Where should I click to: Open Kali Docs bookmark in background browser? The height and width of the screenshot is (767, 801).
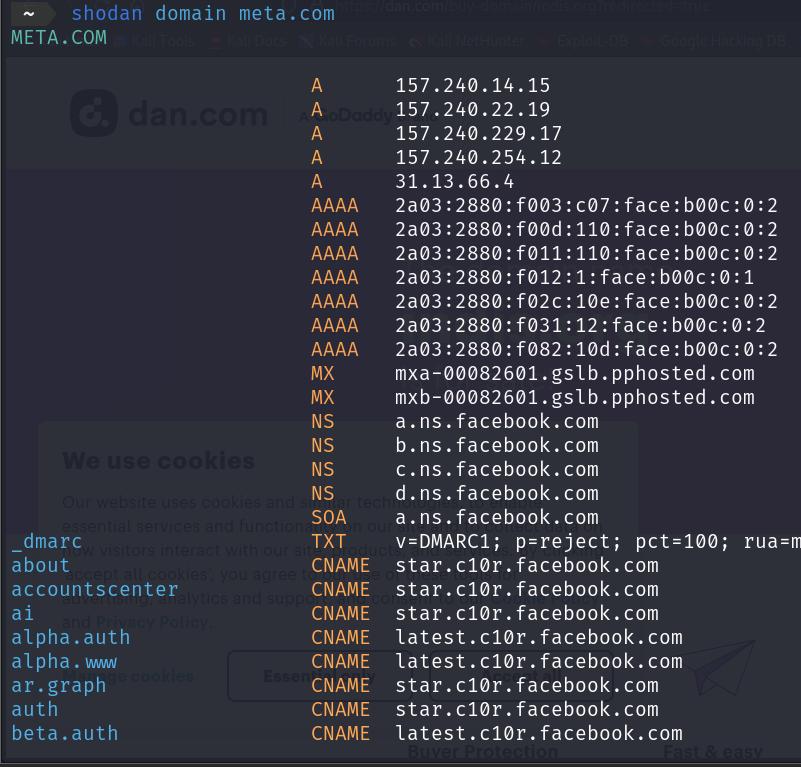[248, 41]
